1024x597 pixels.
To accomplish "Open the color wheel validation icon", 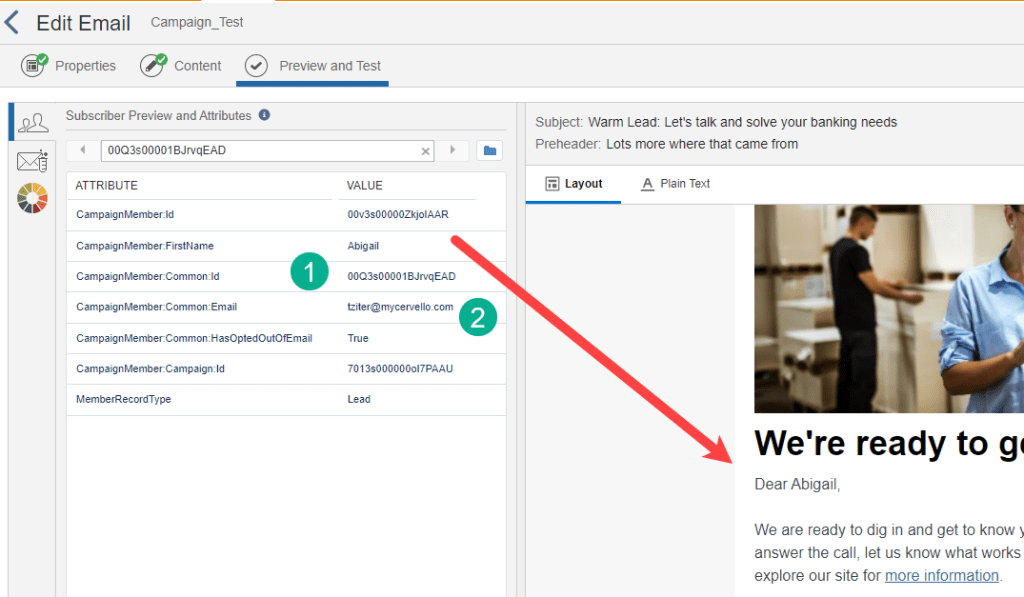I will (x=33, y=198).
